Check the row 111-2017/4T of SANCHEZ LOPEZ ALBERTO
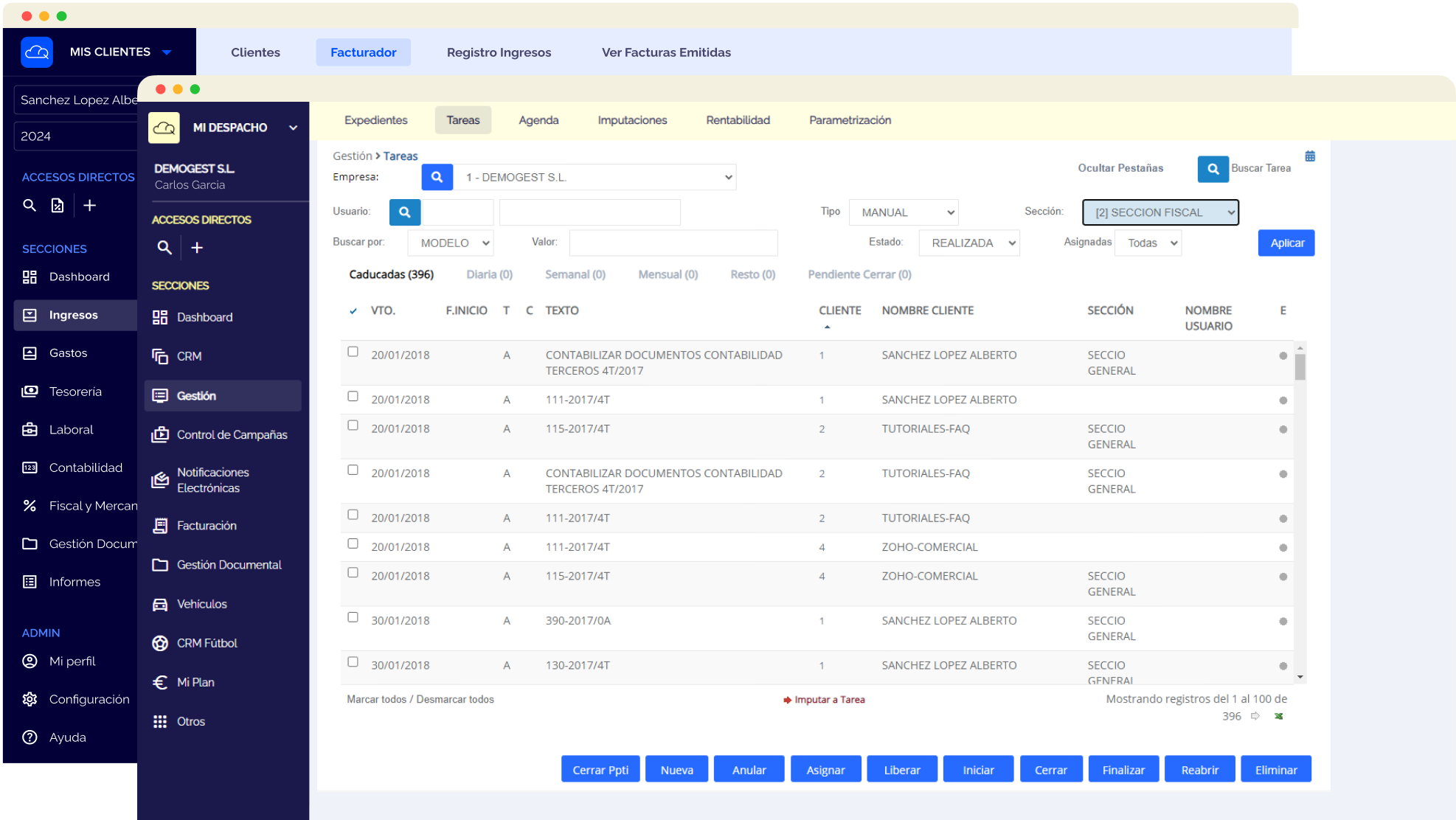This screenshot has height=820, width=1456. point(353,396)
